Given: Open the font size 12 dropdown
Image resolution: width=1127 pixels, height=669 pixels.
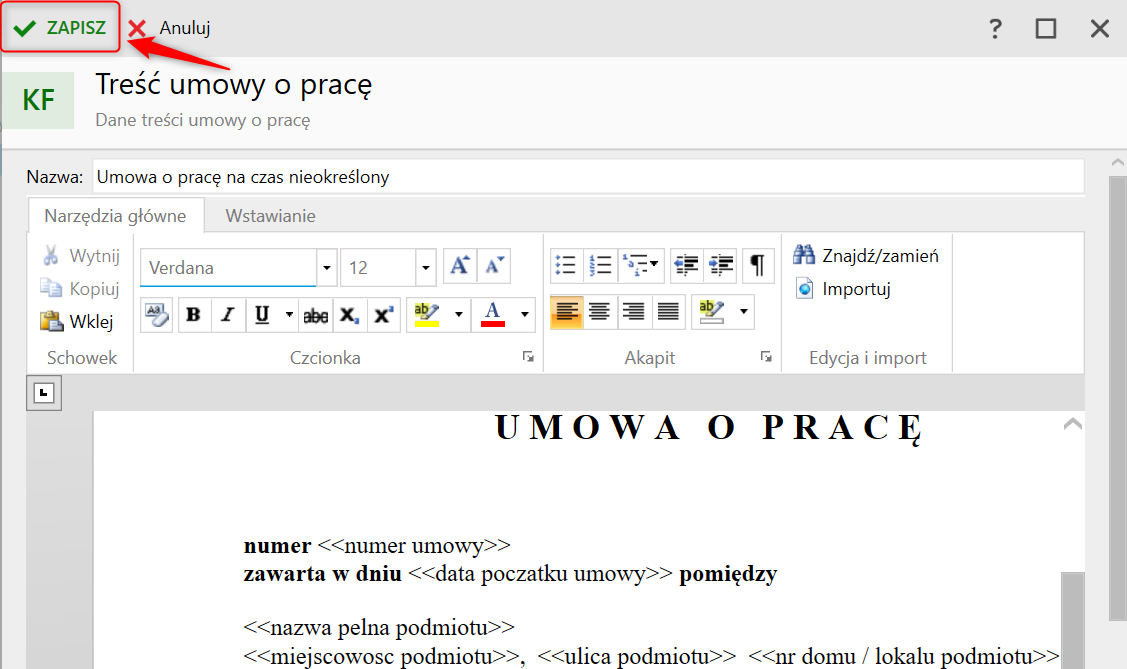Looking at the screenshot, I should coord(426,268).
